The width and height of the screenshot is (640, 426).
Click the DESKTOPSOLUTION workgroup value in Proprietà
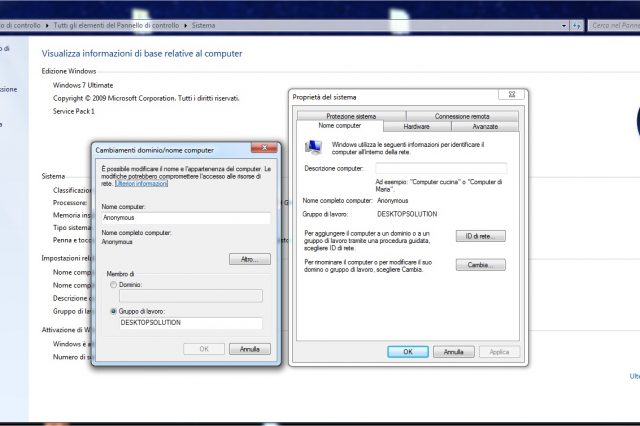click(407, 214)
